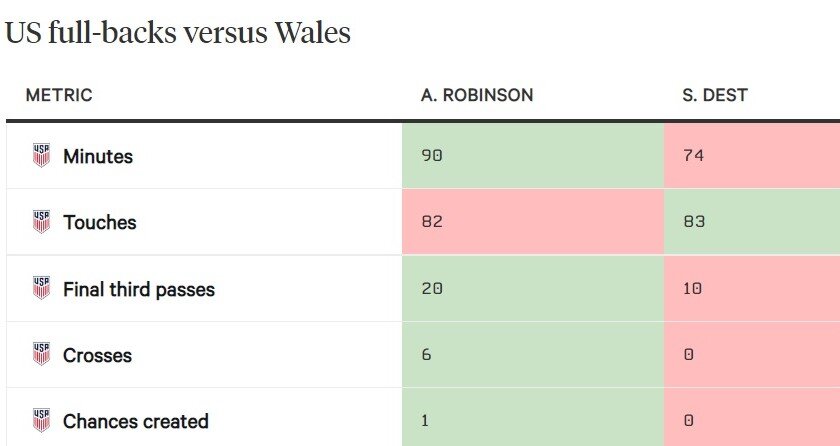Click Robinson's red 82 touches cell
Image resolution: width=840 pixels, height=446 pixels.
pyautogui.click(x=532, y=222)
